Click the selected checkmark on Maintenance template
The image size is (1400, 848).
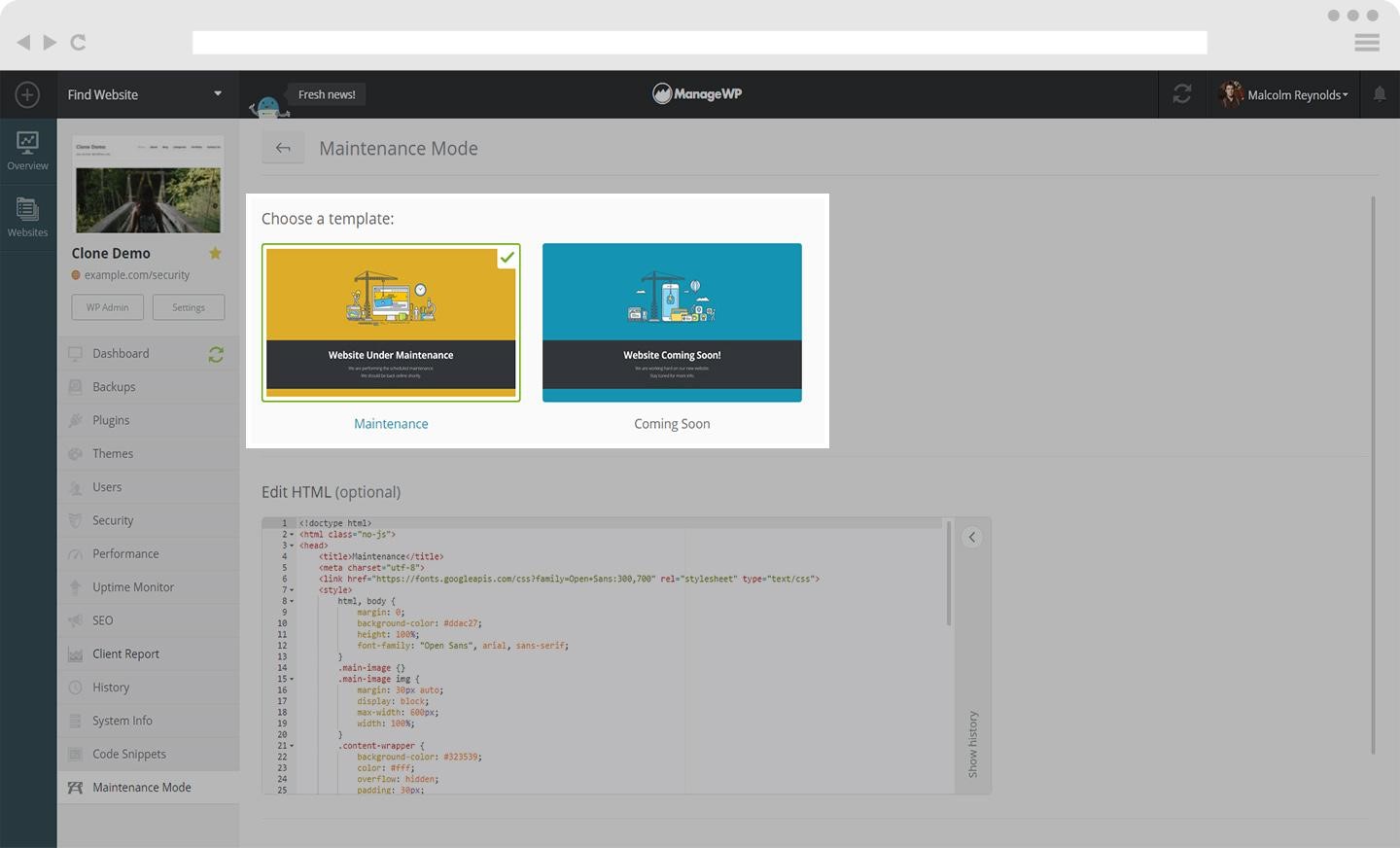507,258
